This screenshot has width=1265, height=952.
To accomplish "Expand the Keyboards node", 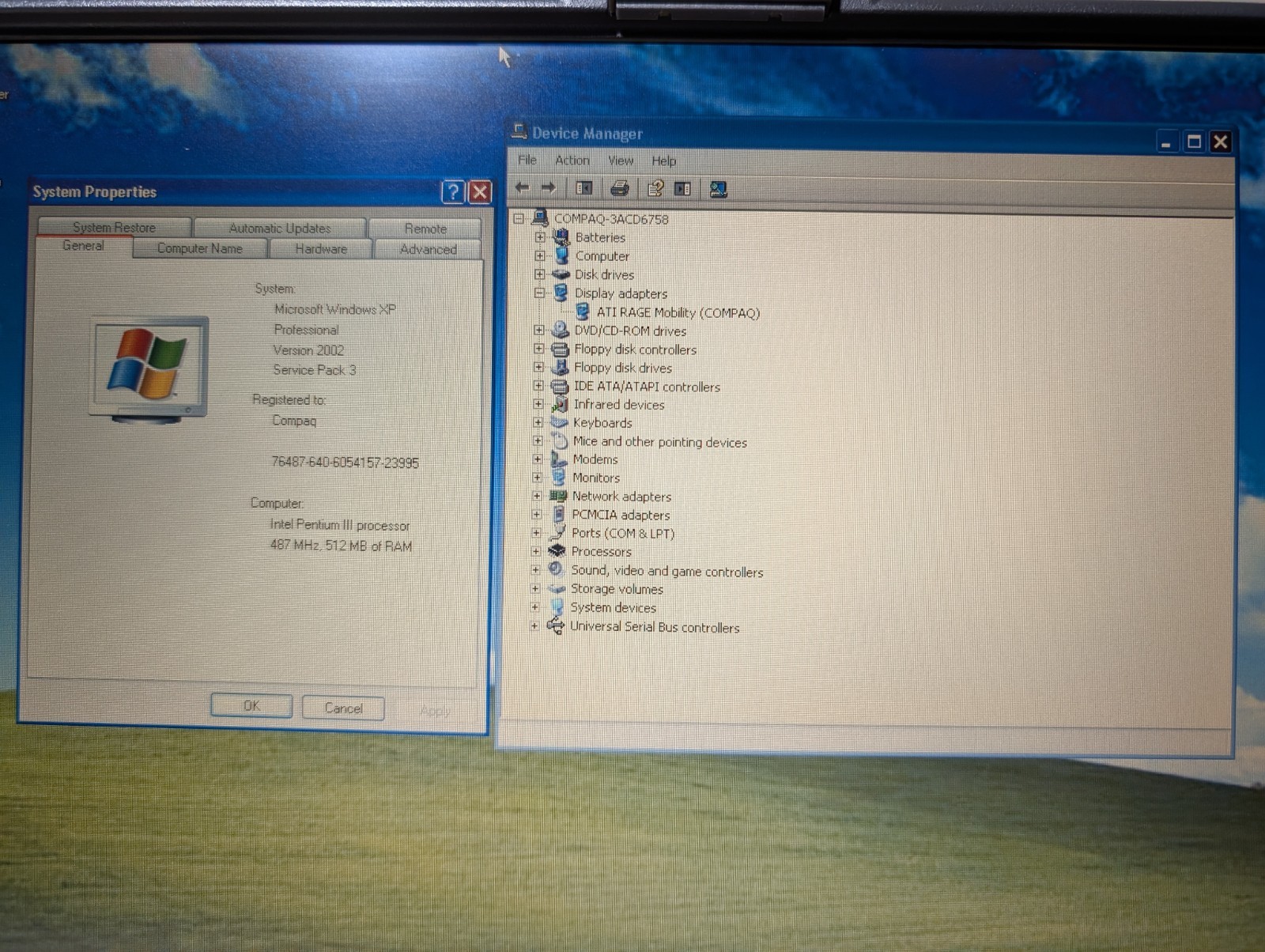I will pos(538,422).
